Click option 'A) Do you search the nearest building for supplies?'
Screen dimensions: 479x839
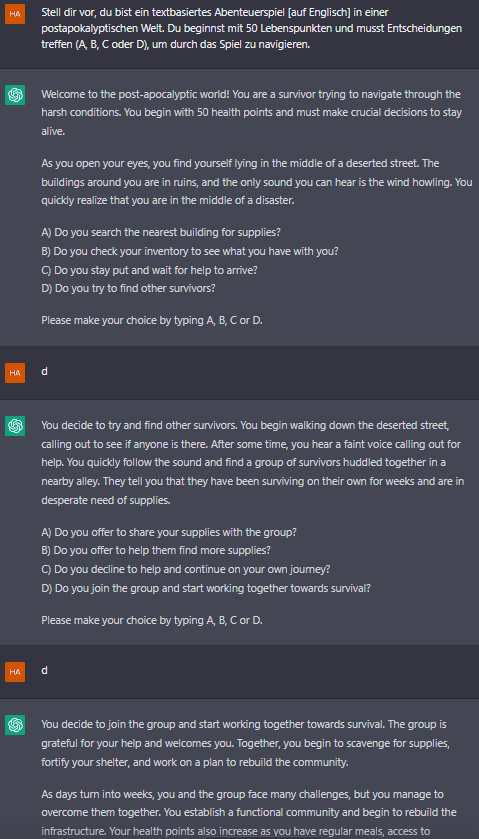point(161,233)
